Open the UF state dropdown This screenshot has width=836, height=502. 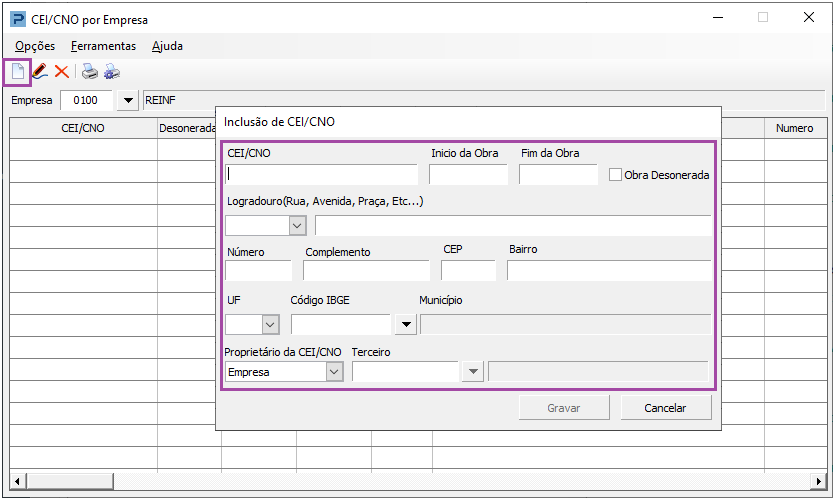coord(269,324)
